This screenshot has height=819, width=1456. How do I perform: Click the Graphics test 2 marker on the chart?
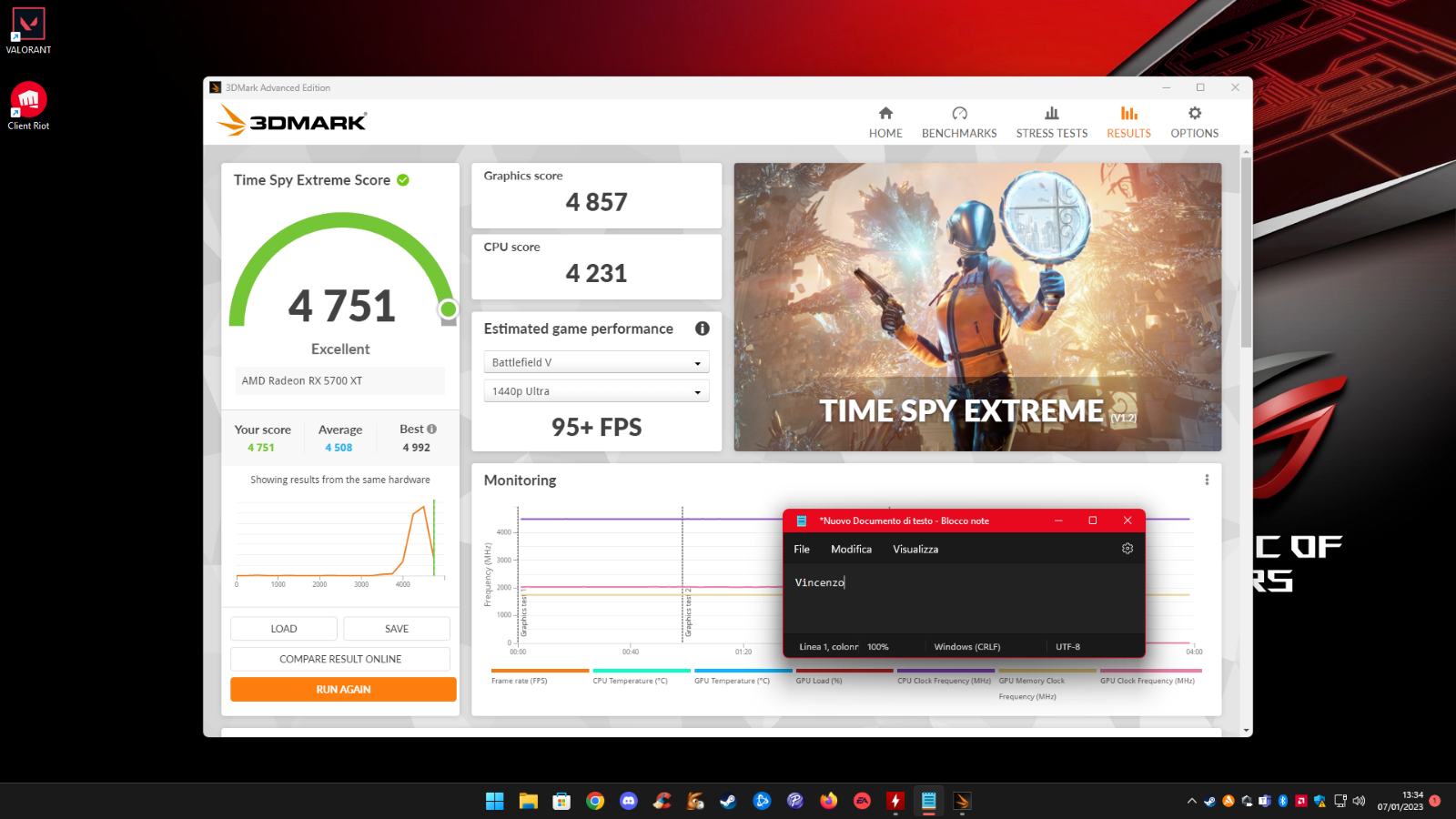(x=689, y=612)
